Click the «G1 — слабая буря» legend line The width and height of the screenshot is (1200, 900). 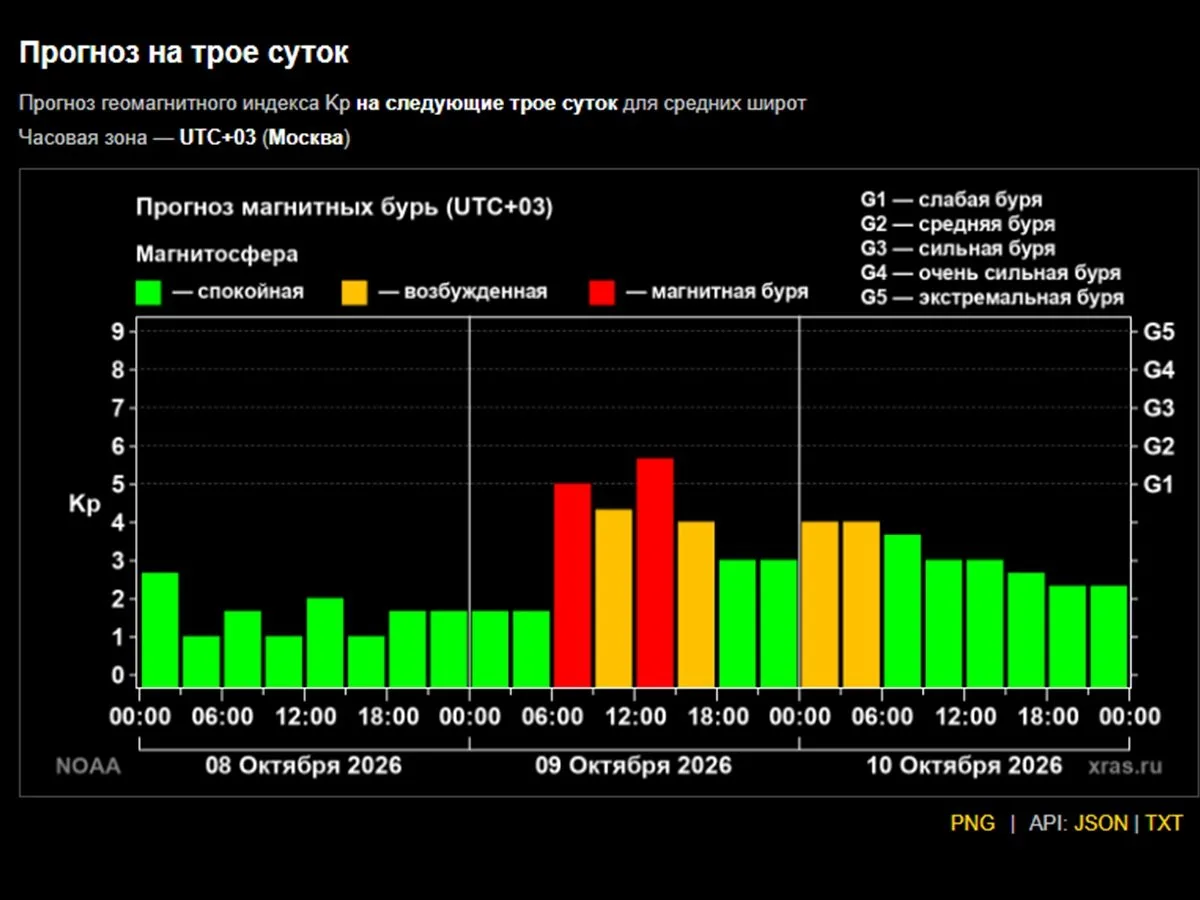(x=951, y=200)
